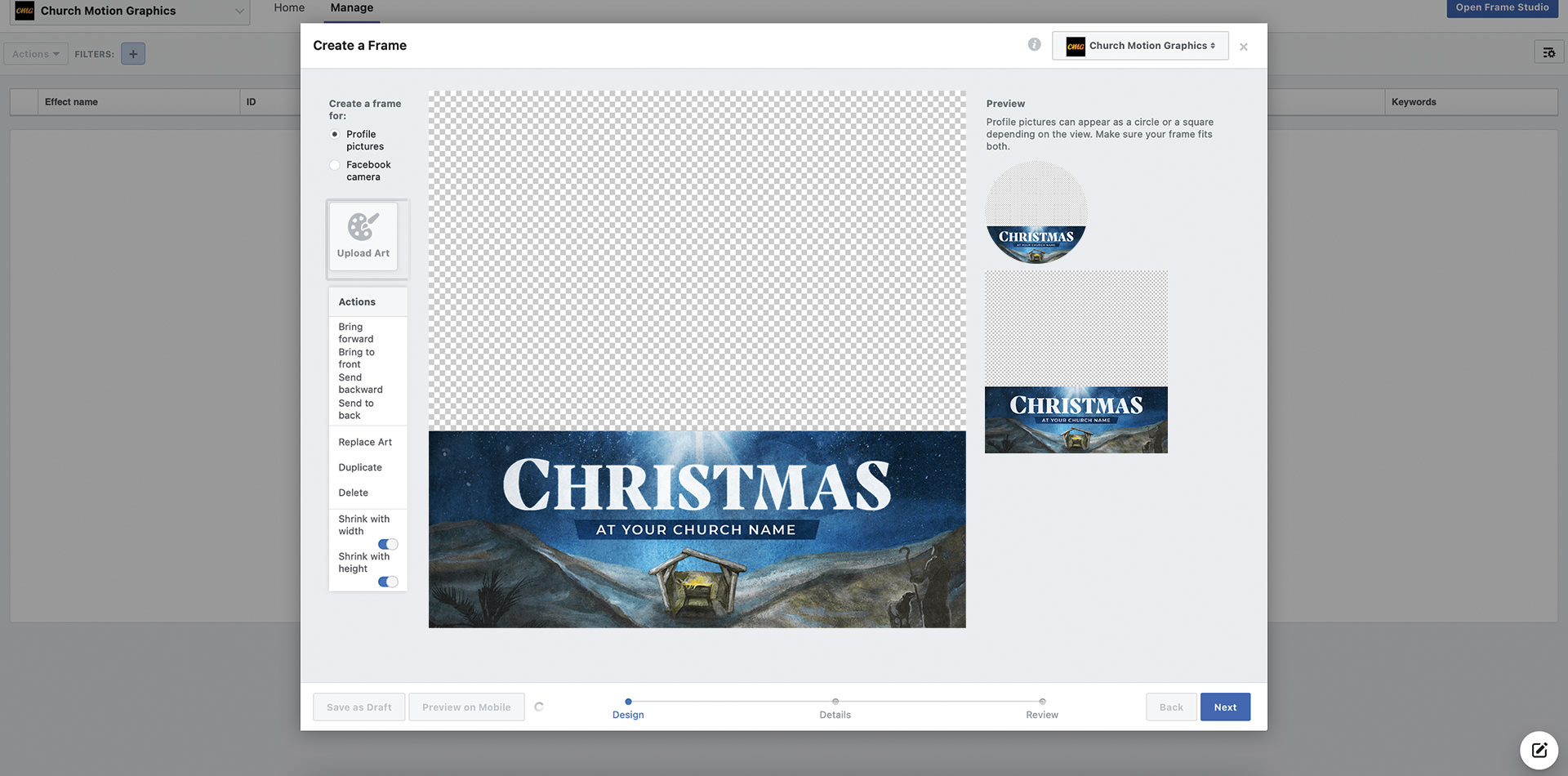Open the Actions dropdown in toolbar
Screen dimensions: 1568x776
36,54
